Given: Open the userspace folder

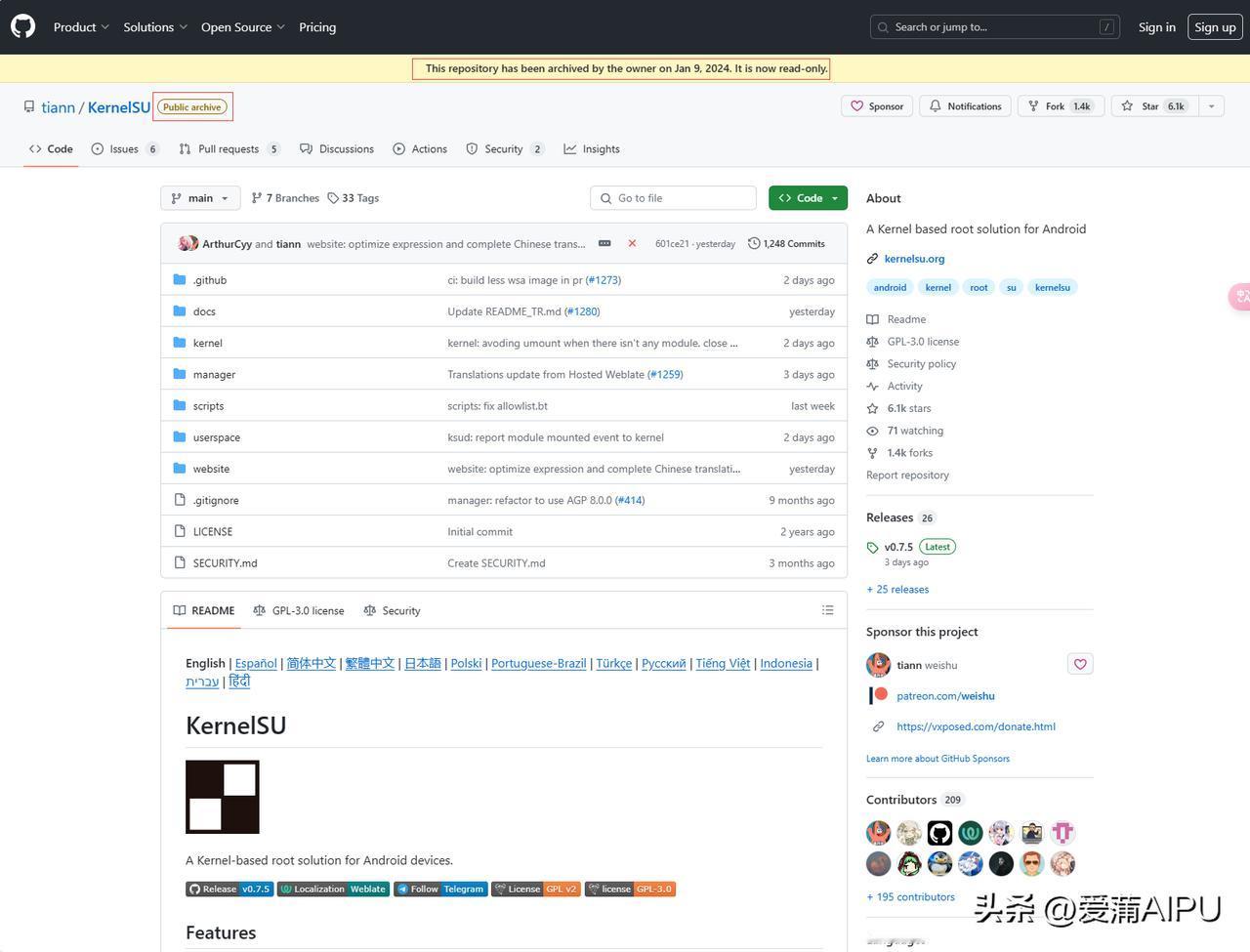Looking at the screenshot, I should point(217,437).
